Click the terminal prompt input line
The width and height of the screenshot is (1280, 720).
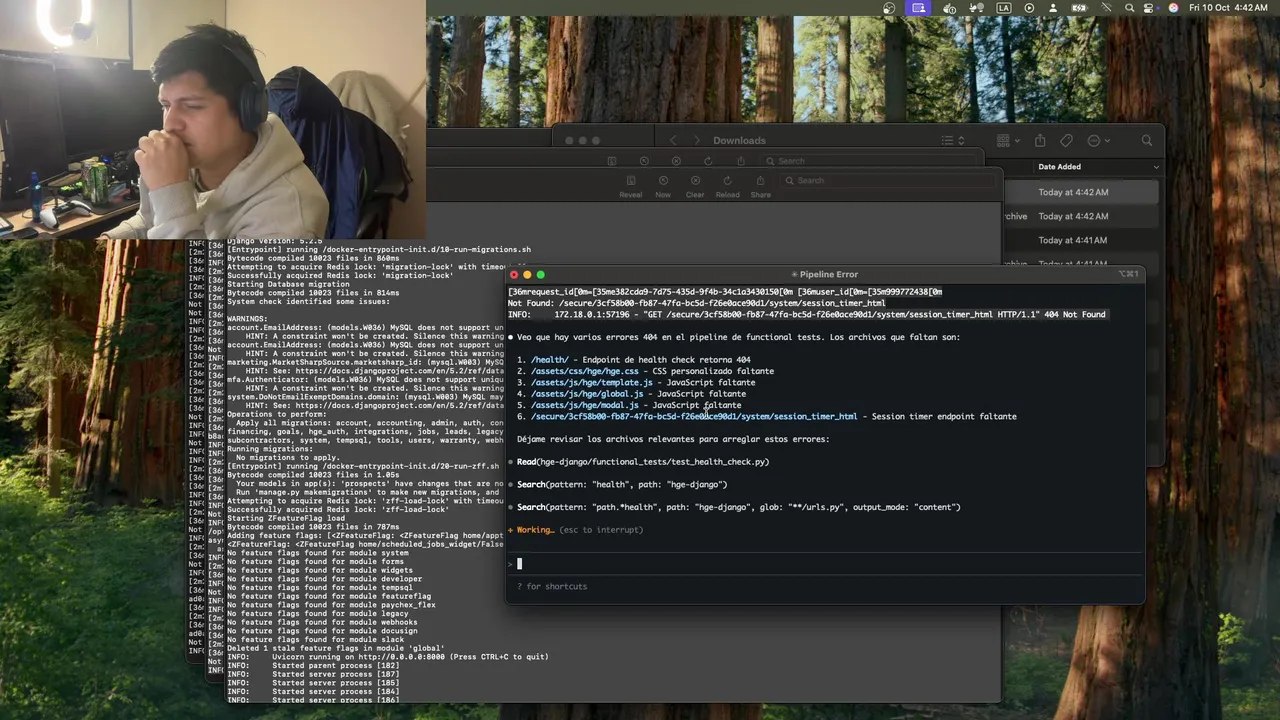click(x=825, y=564)
